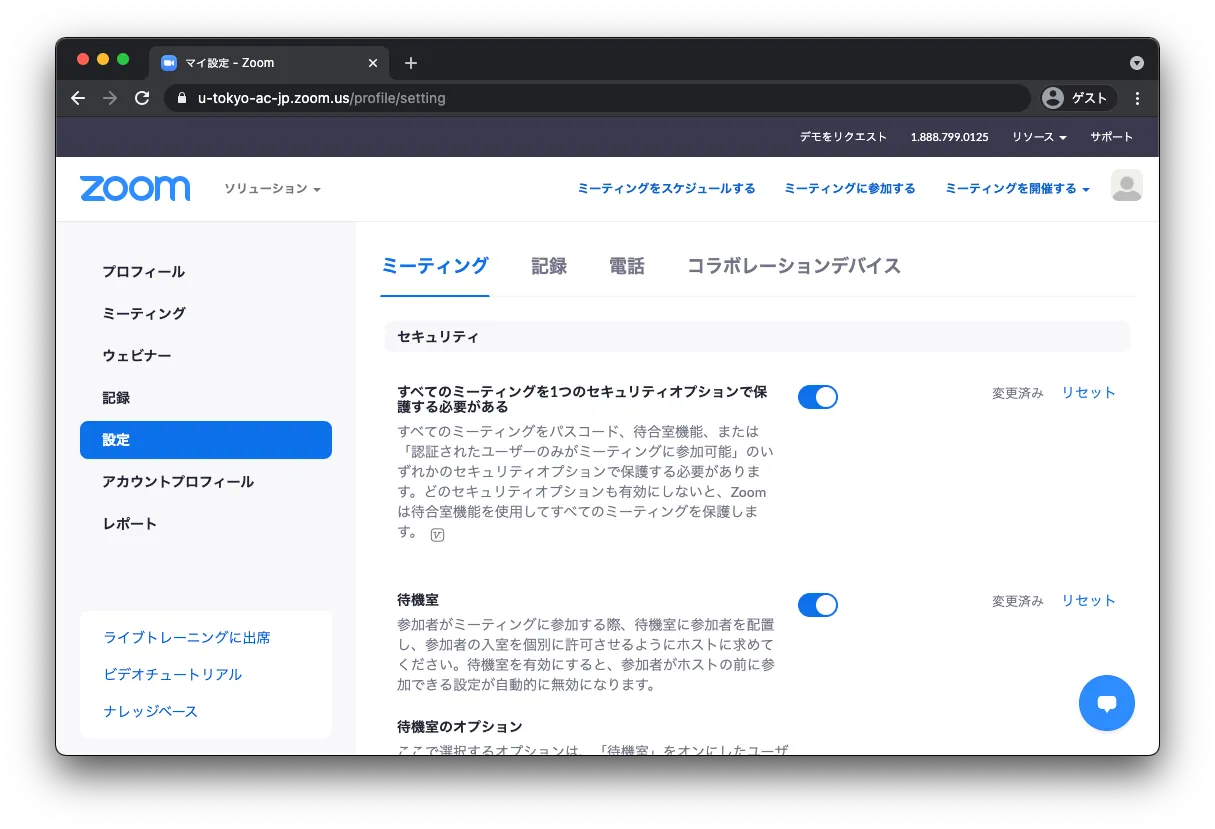1215x829 pixels.
Task: Click the Zoom logo
Action: coord(135,188)
